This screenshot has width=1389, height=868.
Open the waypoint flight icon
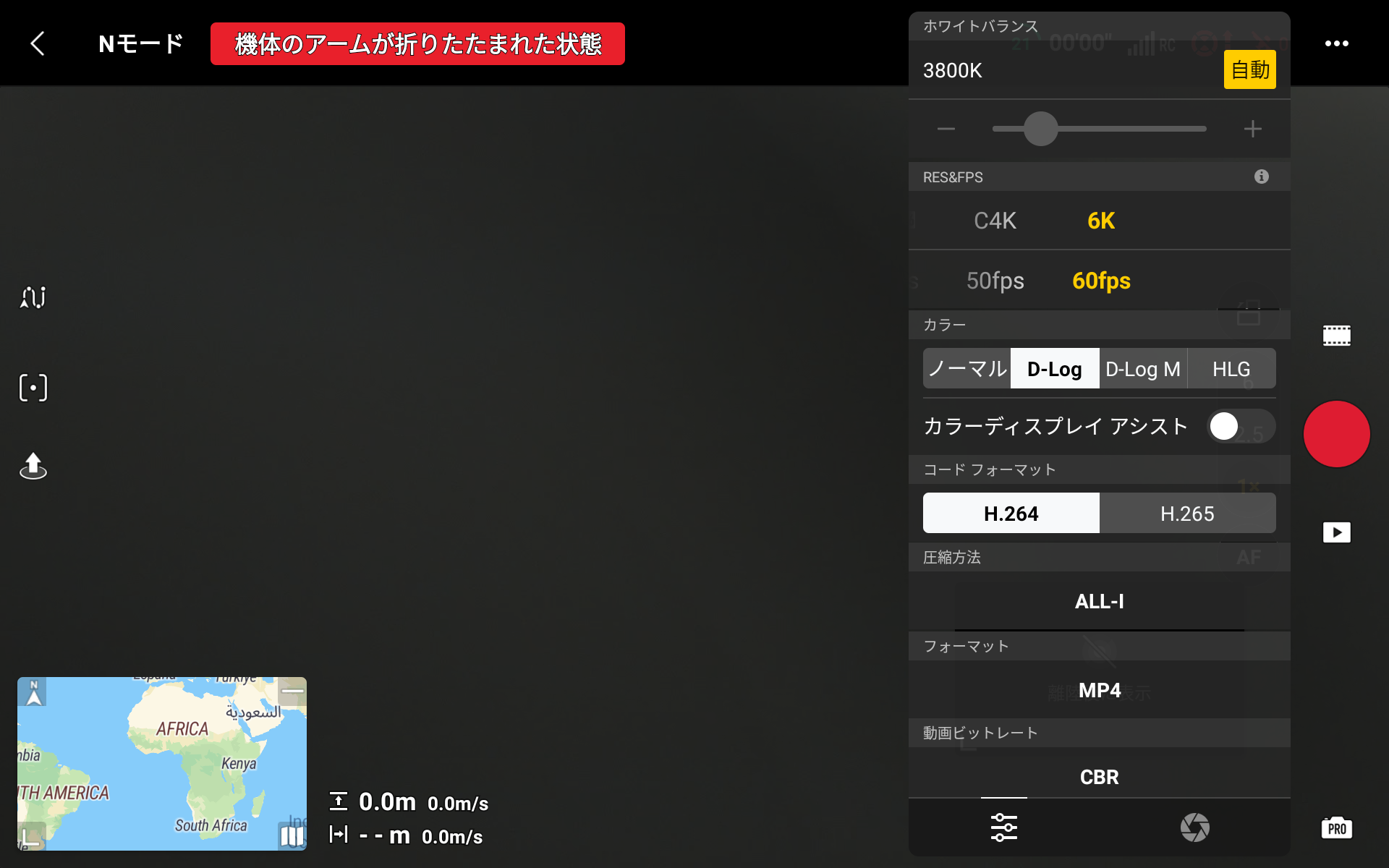[x=33, y=297]
